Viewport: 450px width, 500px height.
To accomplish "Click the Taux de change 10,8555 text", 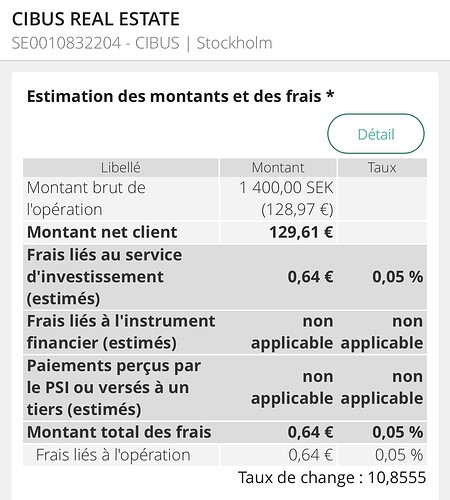I will coord(332,477).
